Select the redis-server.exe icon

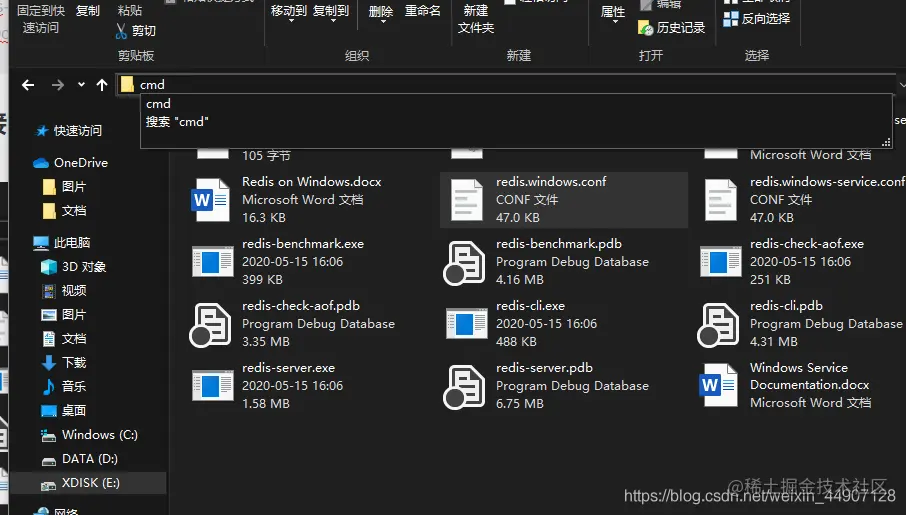point(213,386)
